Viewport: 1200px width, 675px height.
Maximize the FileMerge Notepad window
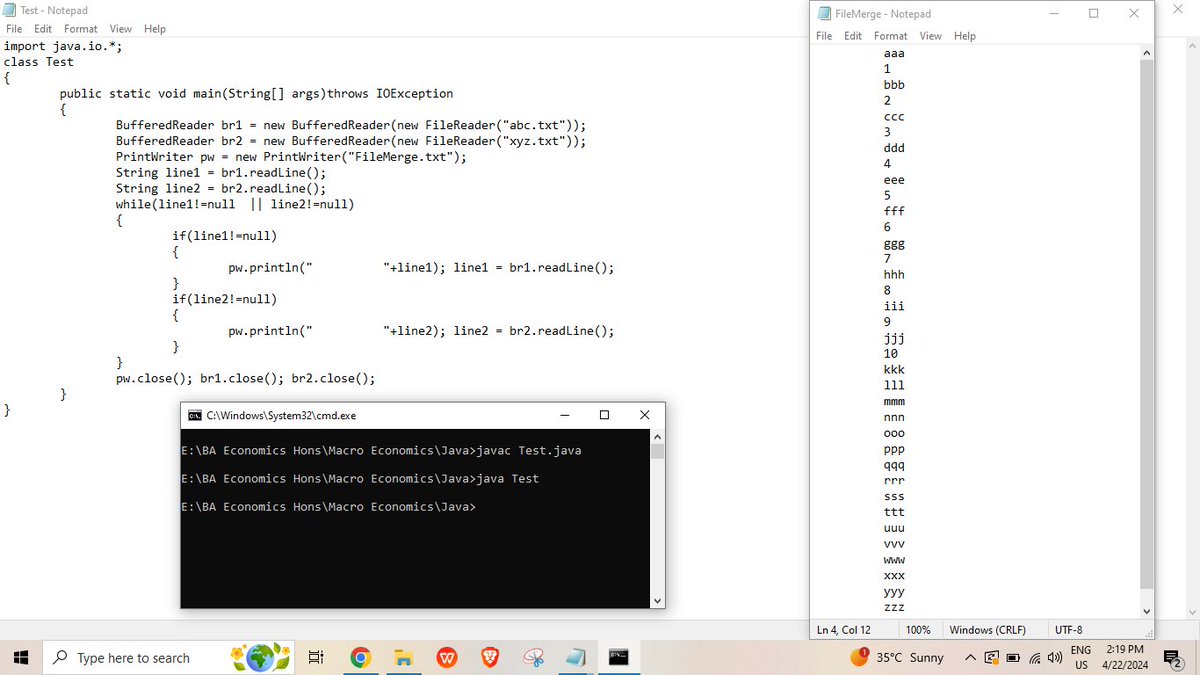(x=1093, y=14)
